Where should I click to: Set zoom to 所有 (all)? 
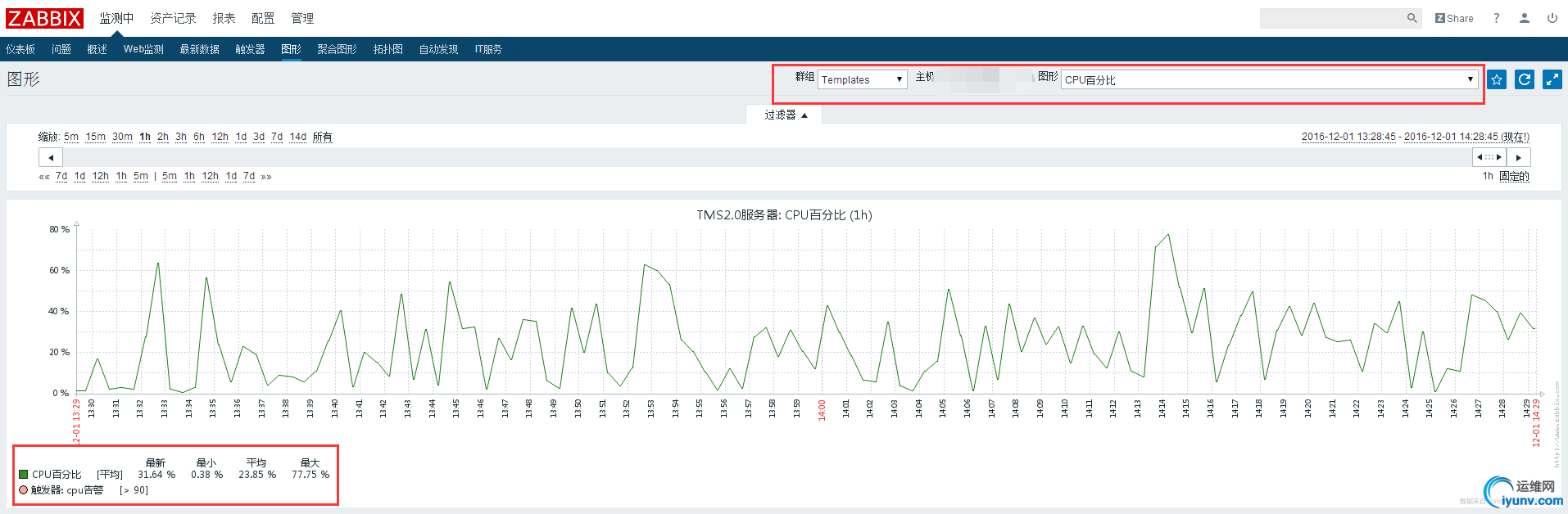coord(323,137)
